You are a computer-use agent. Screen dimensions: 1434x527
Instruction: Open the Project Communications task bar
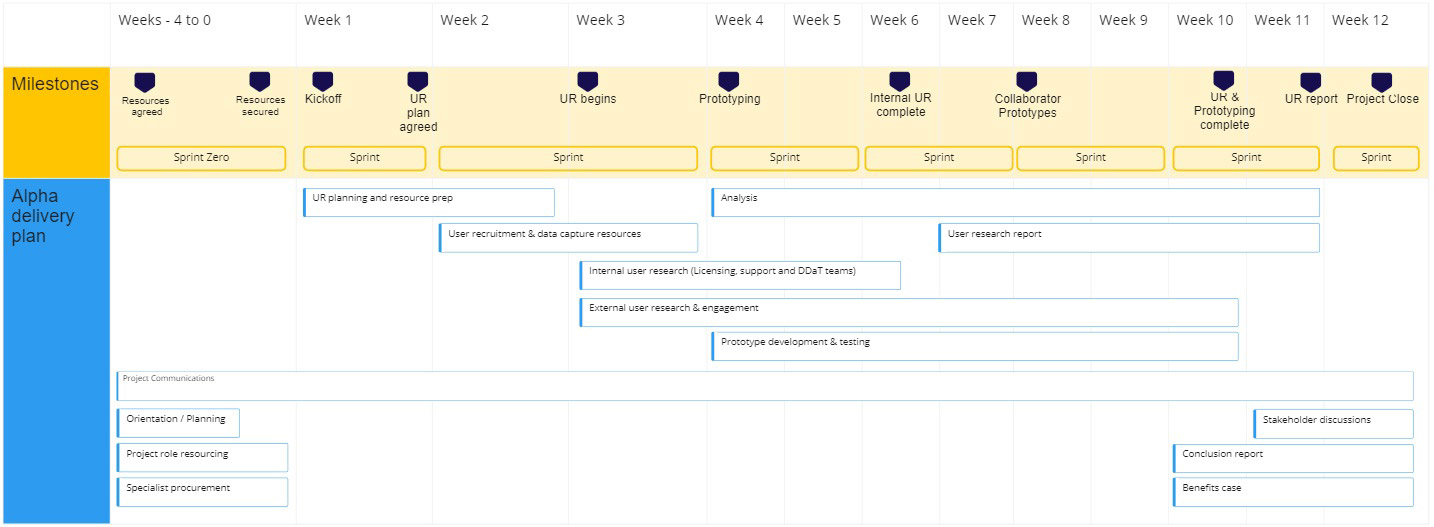765,386
